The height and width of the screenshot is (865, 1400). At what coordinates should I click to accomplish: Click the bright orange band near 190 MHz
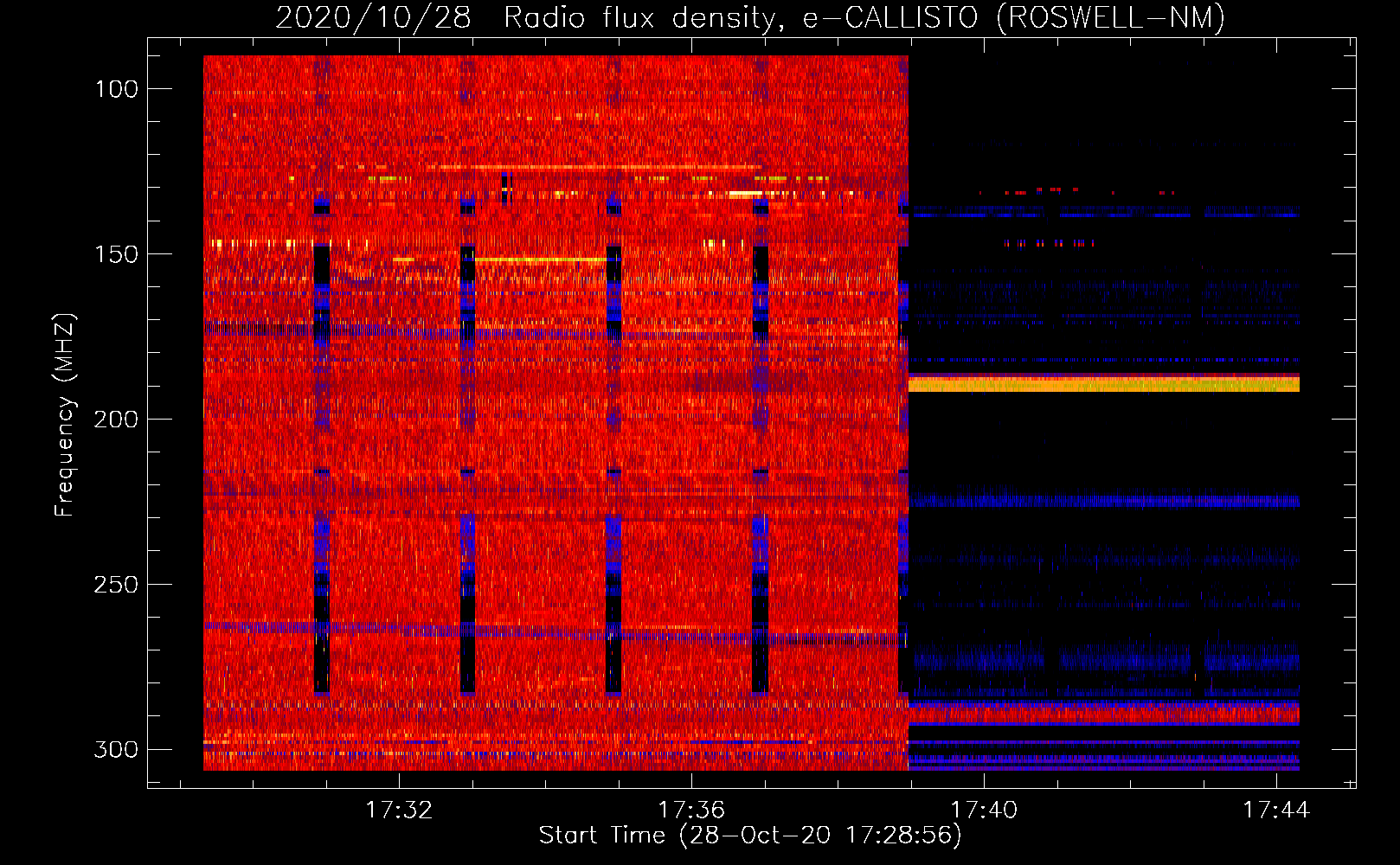coord(1103,384)
